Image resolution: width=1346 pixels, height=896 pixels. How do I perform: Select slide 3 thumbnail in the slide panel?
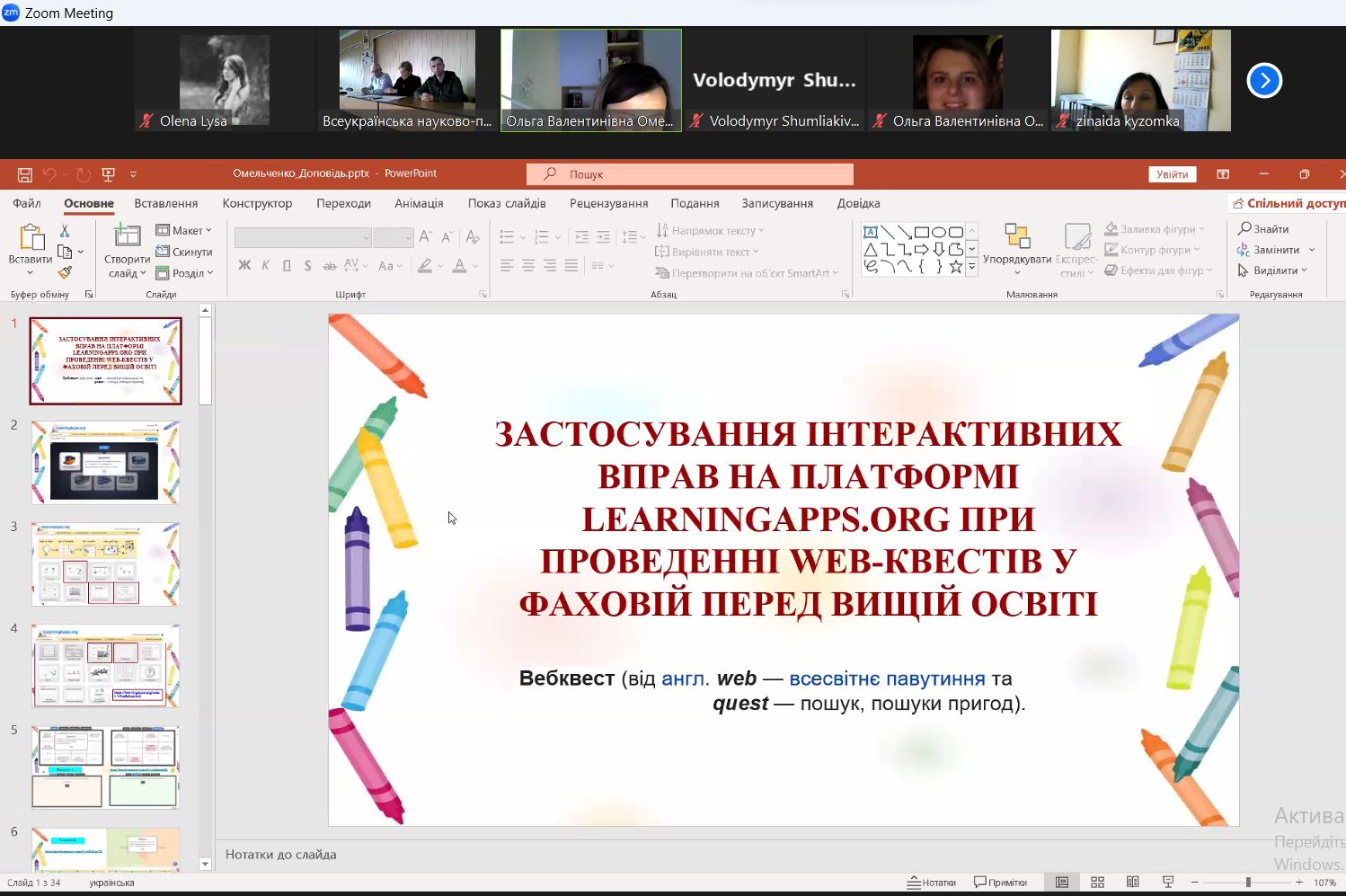[x=106, y=564]
